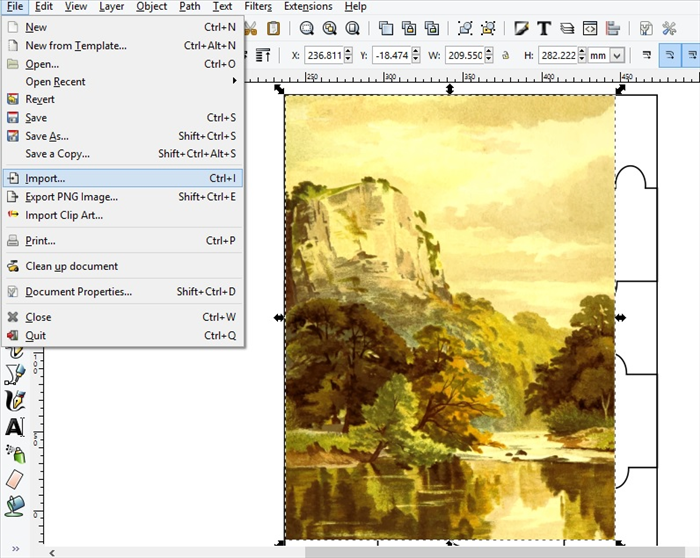
Task: Zoom to fit page icon
Action: 353,29
